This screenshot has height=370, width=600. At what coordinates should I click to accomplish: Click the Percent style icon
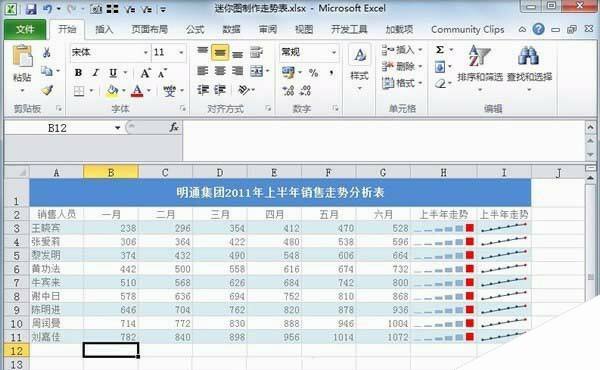click(x=313, y=72)
